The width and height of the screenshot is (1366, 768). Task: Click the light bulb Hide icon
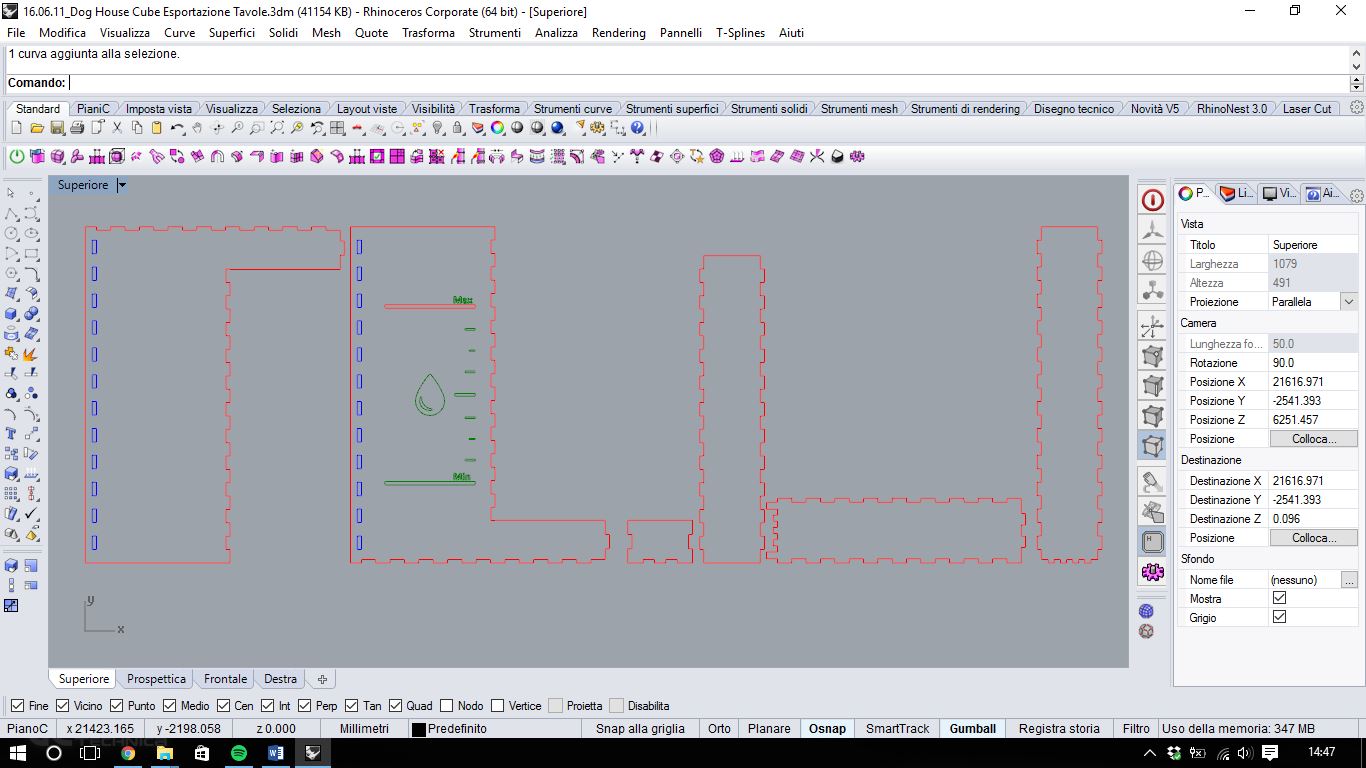pyautogui.click(x=437, y=128)
